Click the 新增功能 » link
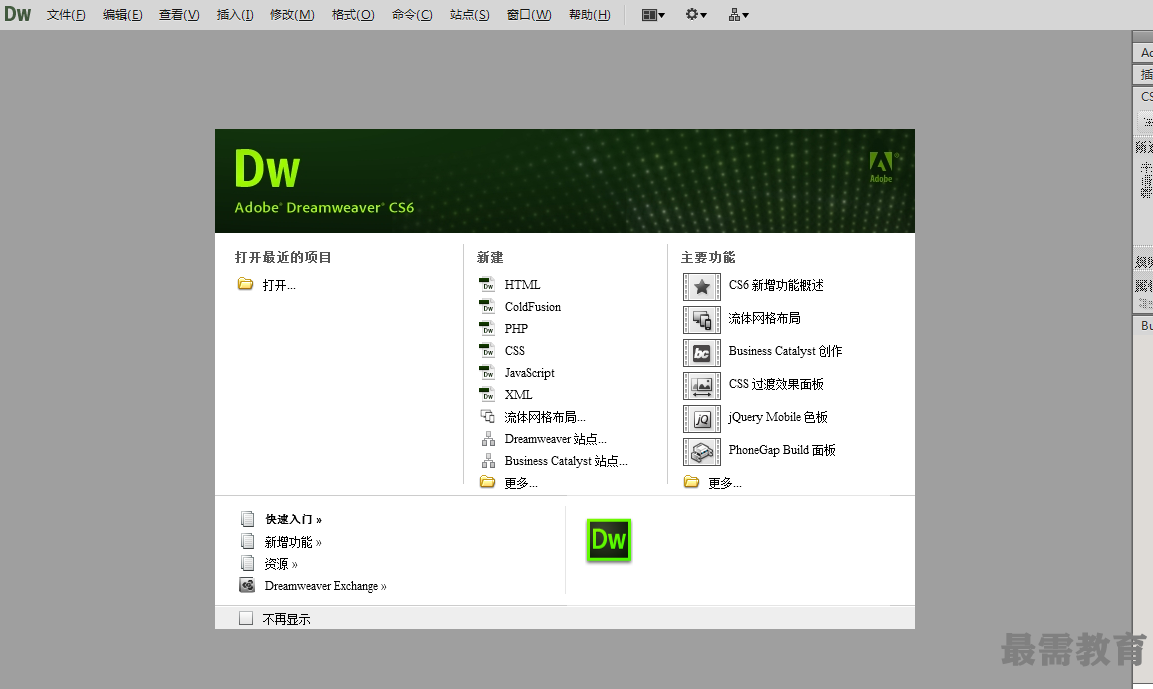This screenshot has width=1153, height=689. (293, 542)
